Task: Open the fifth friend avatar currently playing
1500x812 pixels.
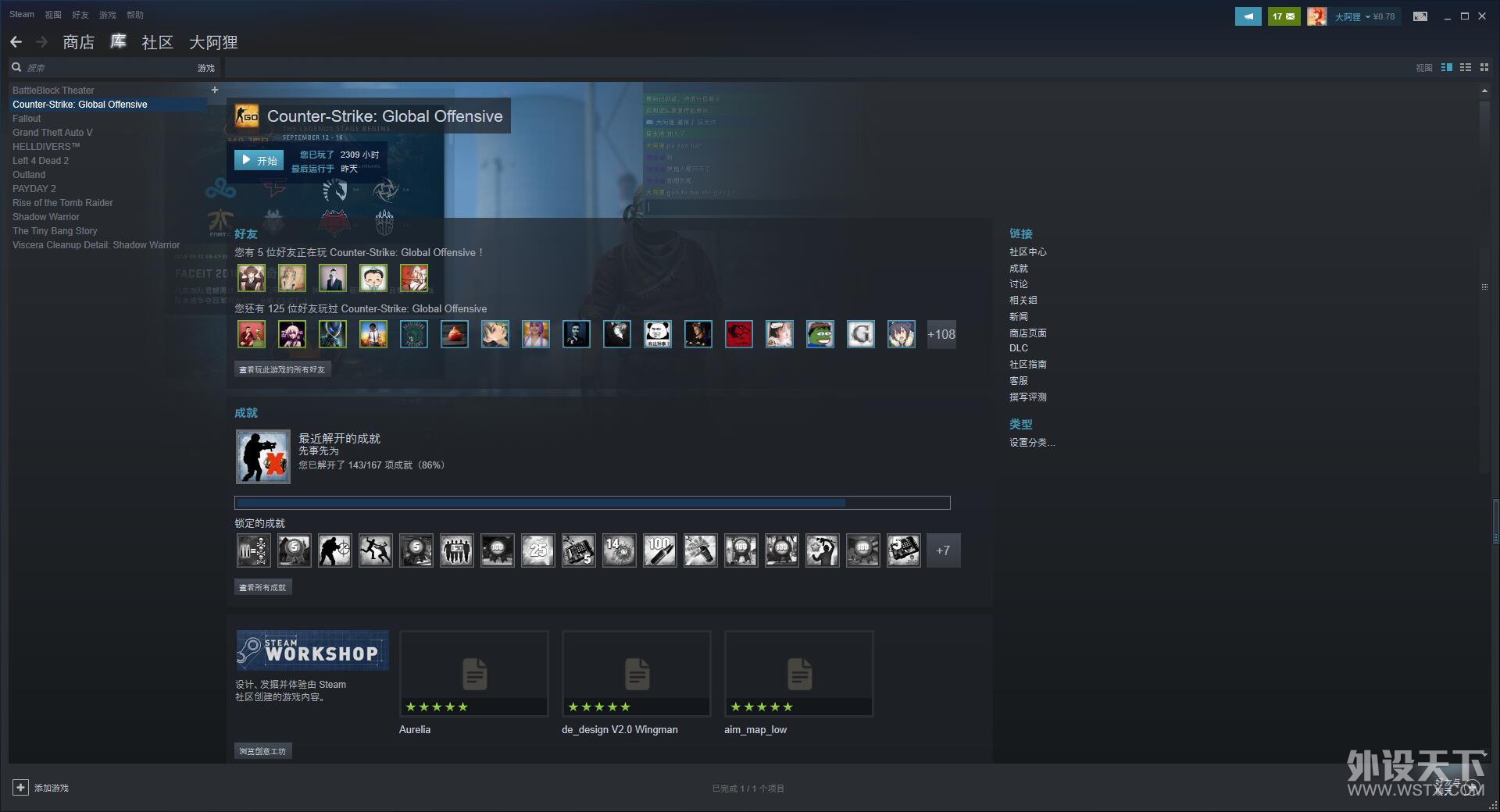Action: (x=414, y=277)
